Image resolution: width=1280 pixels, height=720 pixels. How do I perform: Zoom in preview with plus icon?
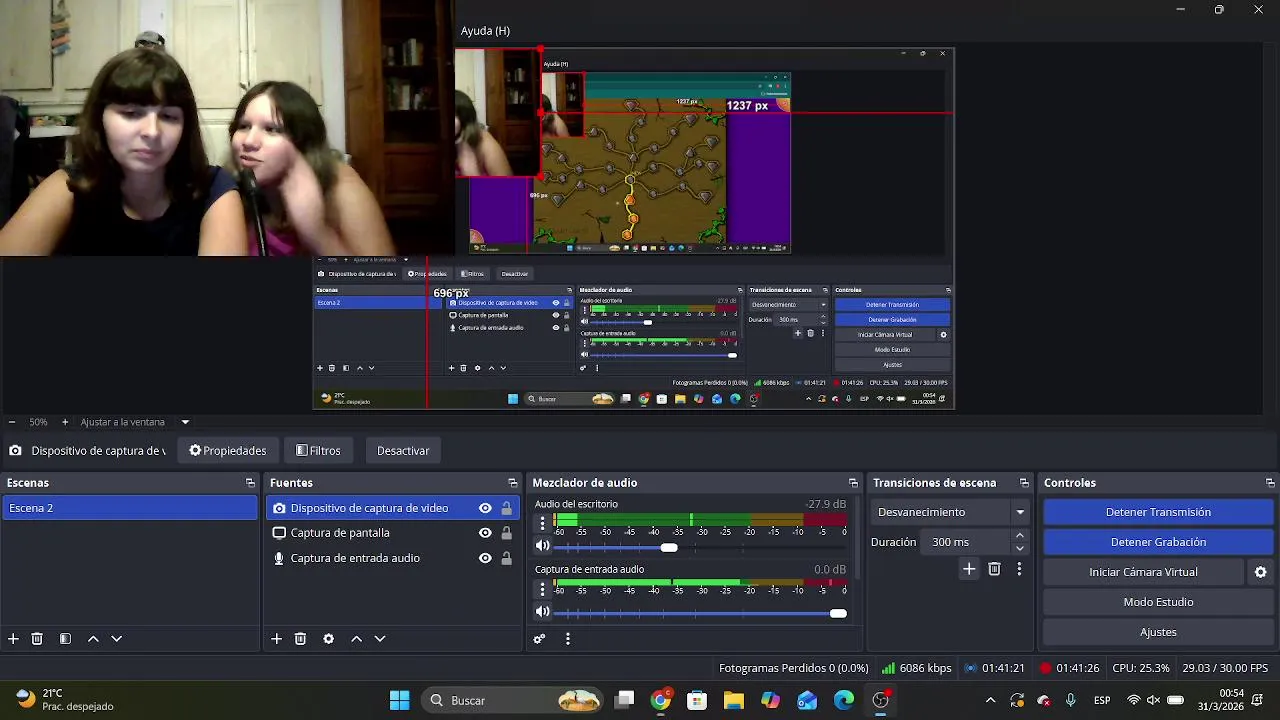coord(65,422)
